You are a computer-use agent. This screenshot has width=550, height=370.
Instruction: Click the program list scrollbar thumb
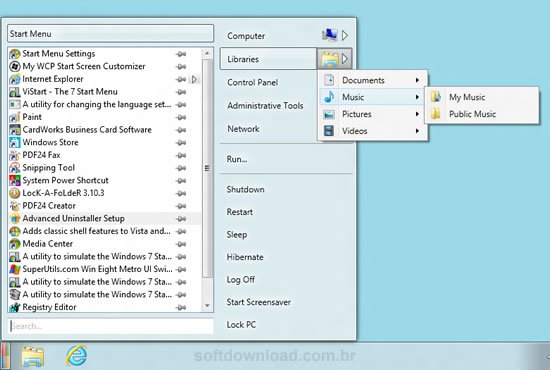[x=207, y=168]
